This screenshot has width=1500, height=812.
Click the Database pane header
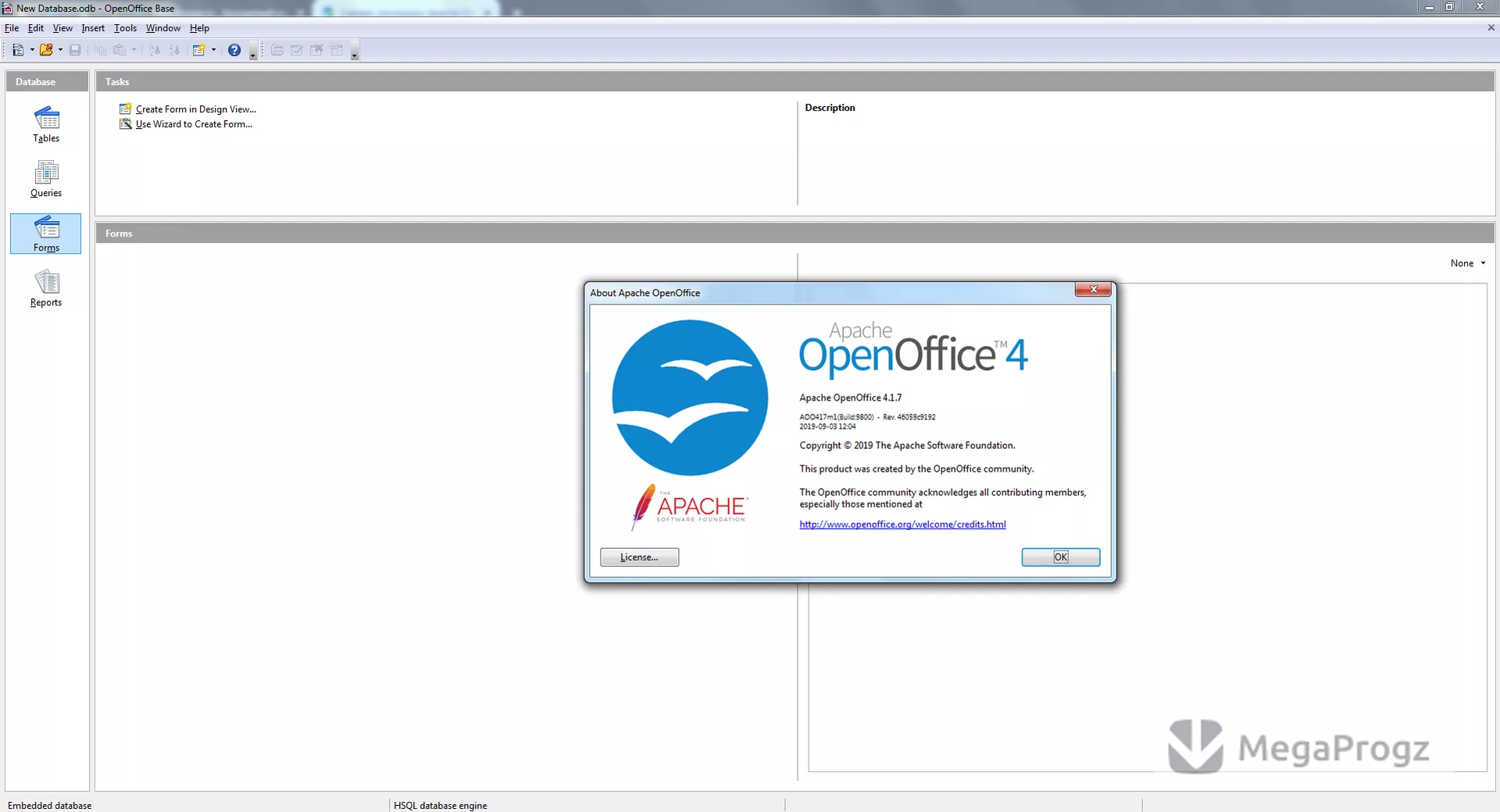47,81
